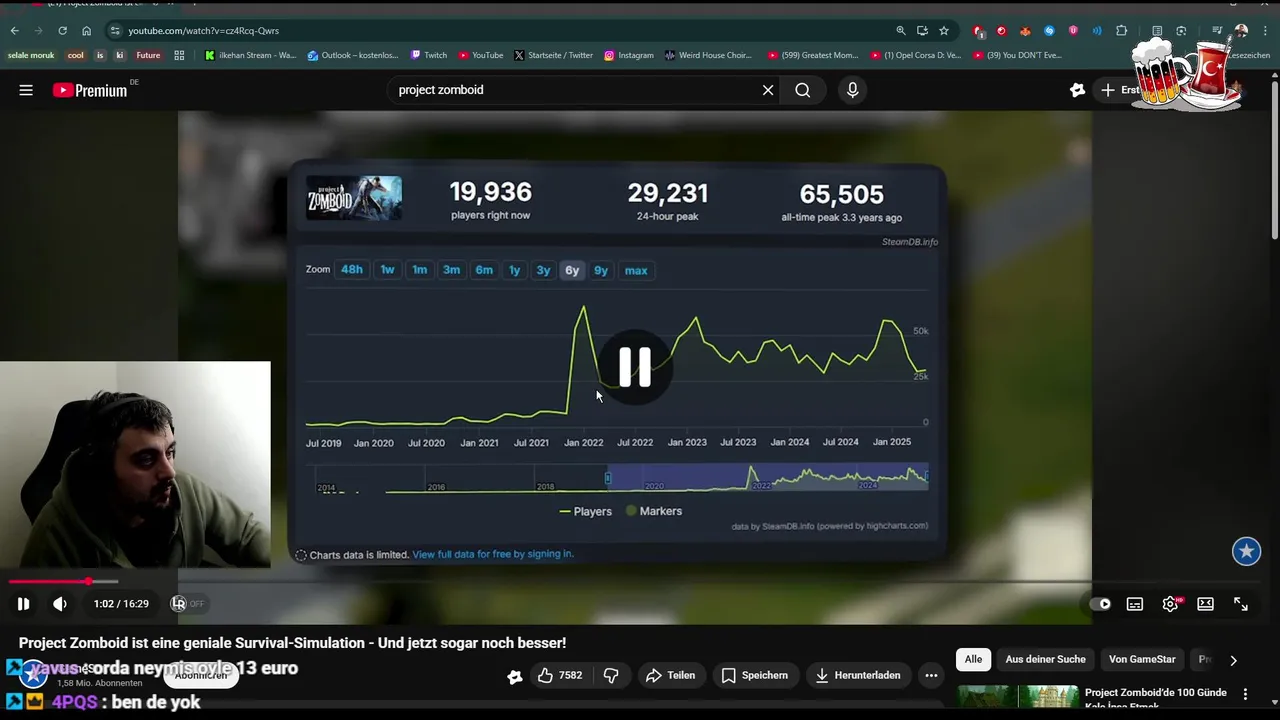
Task: Open the browser home page icon
Action: click(86, 31)
